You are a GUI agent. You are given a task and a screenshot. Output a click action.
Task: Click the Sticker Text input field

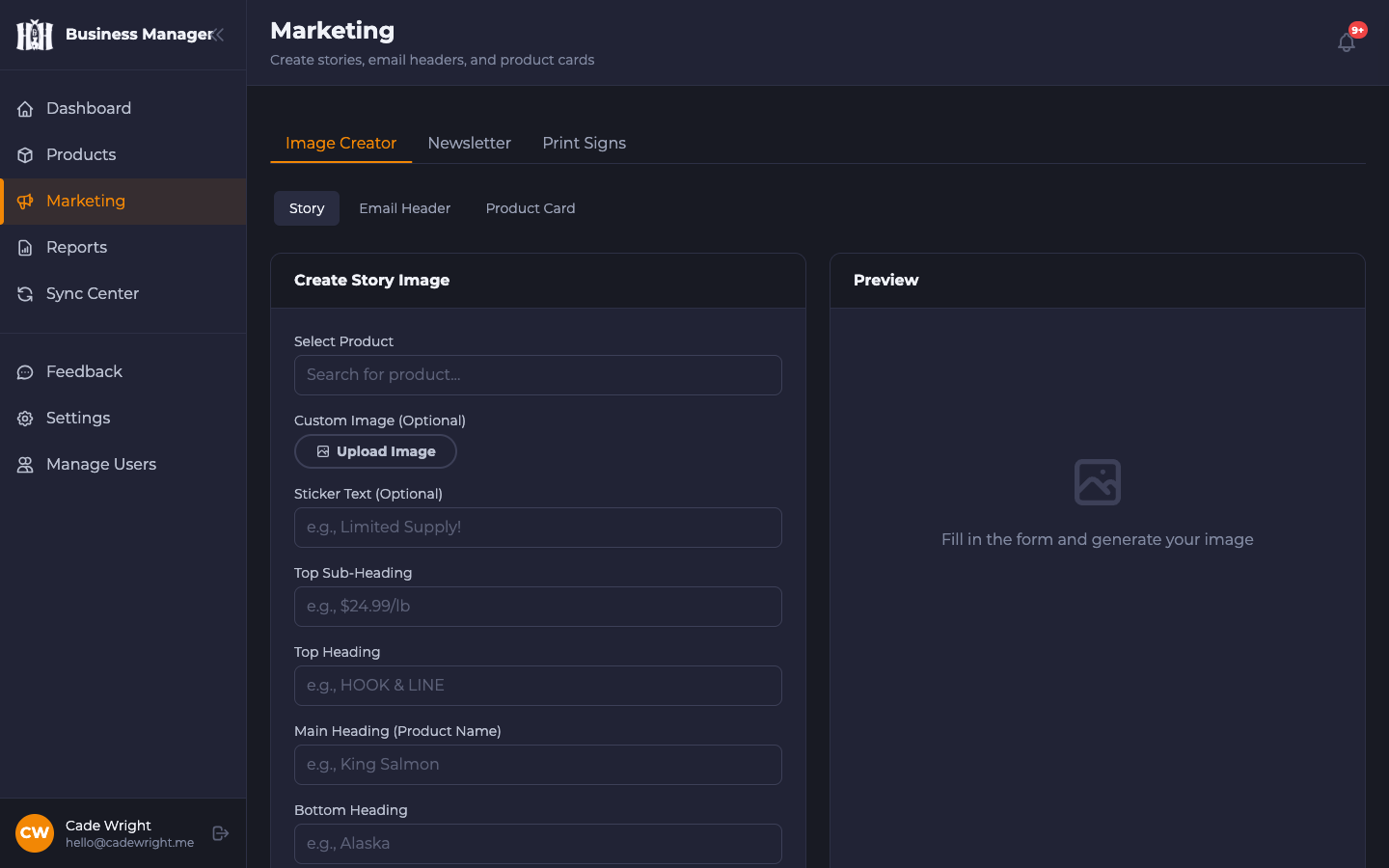click(x=538, y=528)
